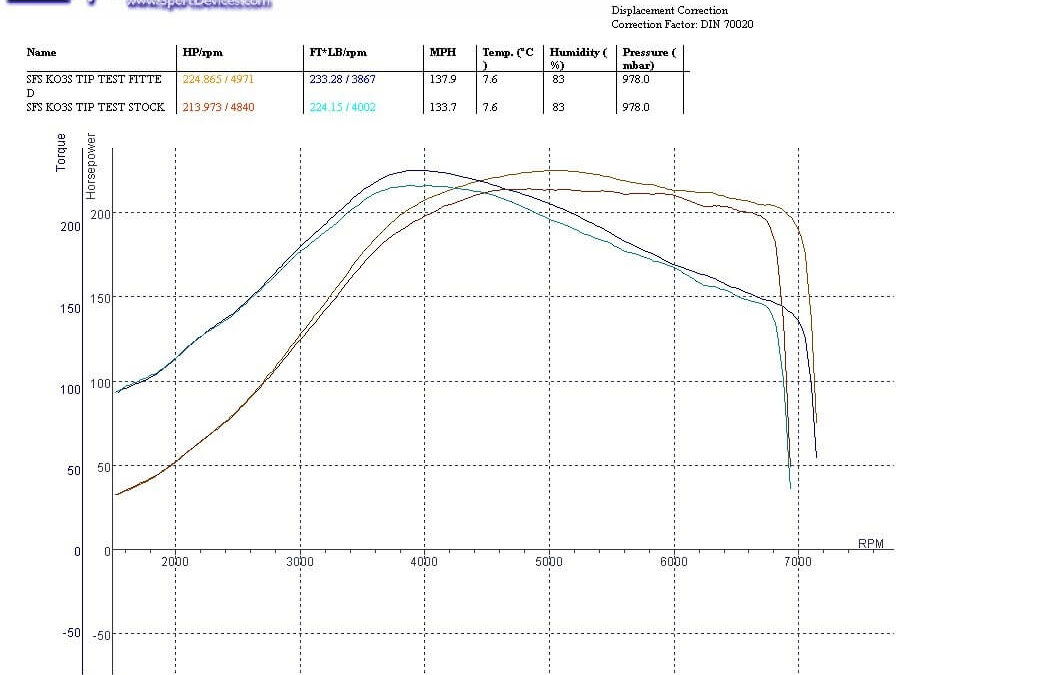Screen dimensions: 1052x675
Task: Select the 'SFS KO3S TIP TEST FITTED' row name
Action: pos(94,86)
